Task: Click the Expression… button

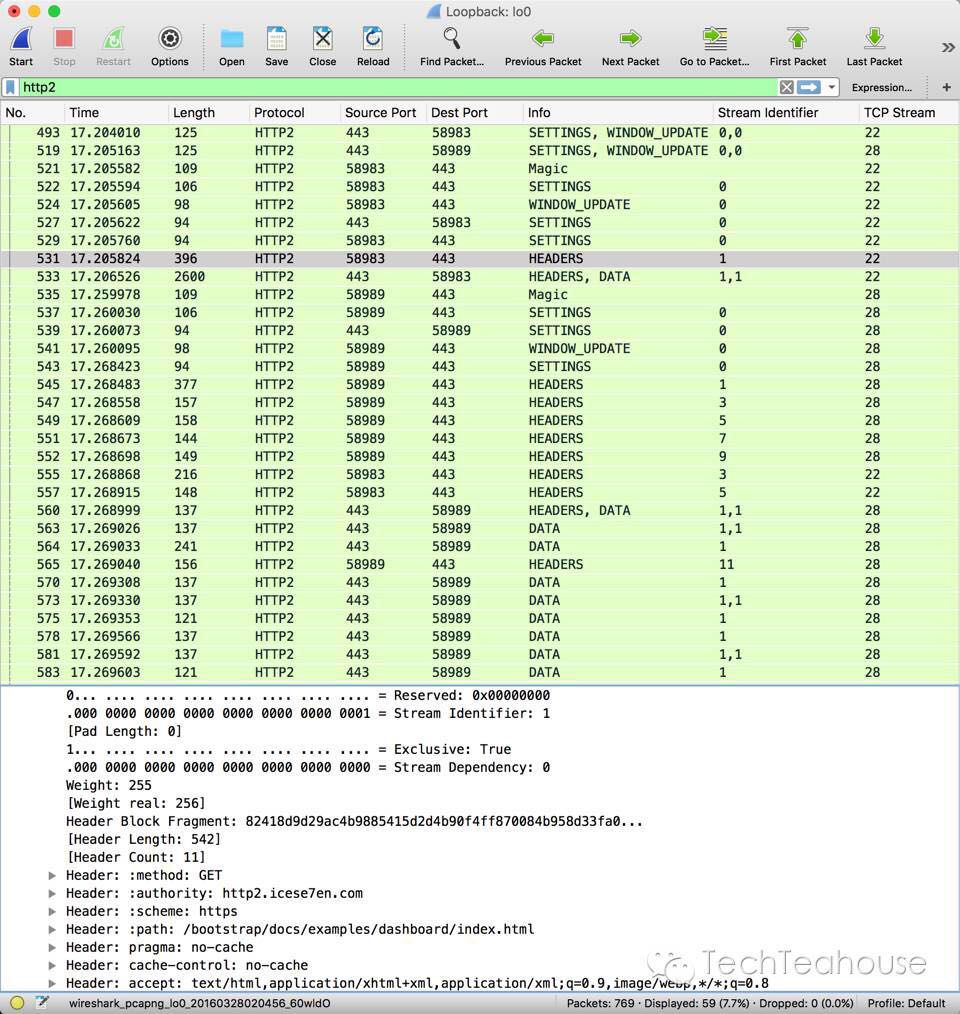Action: (x=881, y=87)
